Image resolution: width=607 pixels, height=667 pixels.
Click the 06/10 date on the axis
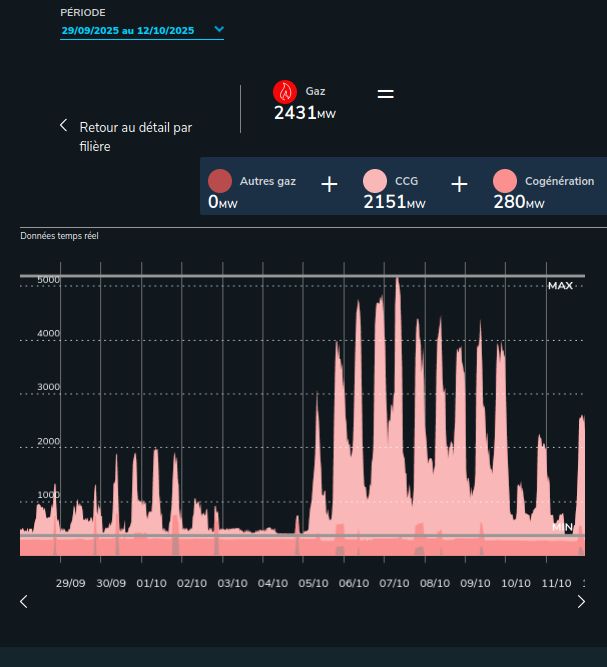(x=354, y=583)
